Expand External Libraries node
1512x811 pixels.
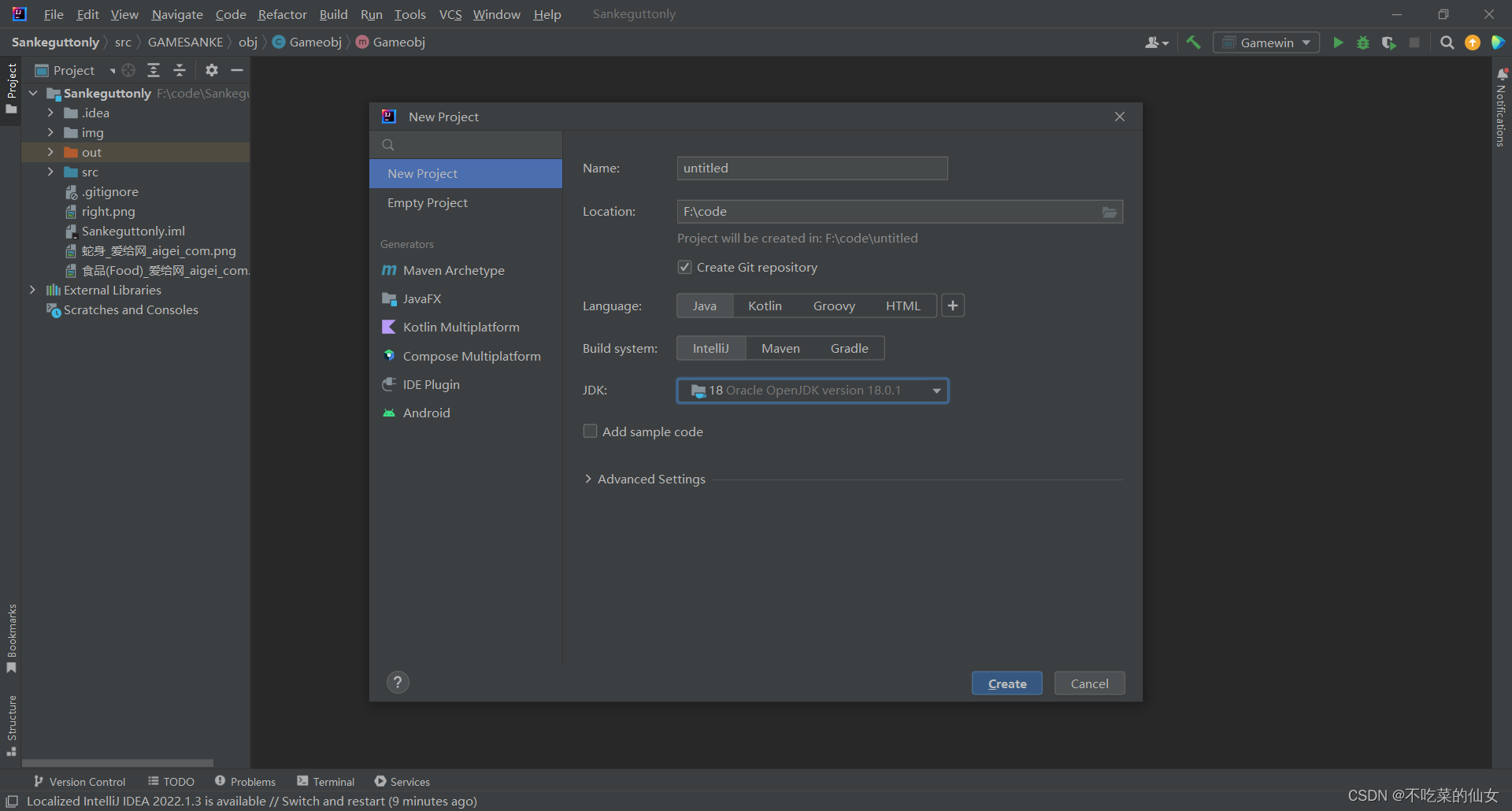(32, 290)
